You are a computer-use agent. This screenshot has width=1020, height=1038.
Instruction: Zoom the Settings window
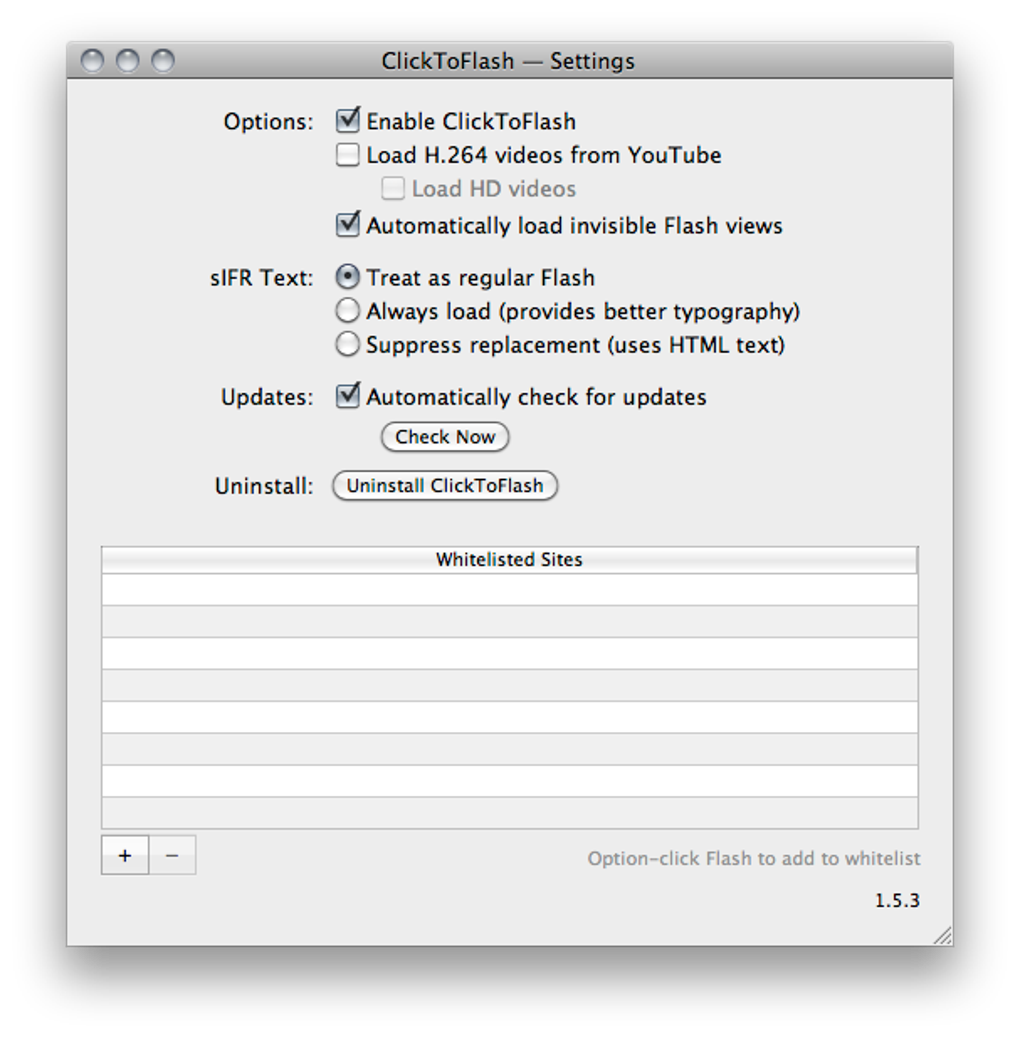(163, 61)
